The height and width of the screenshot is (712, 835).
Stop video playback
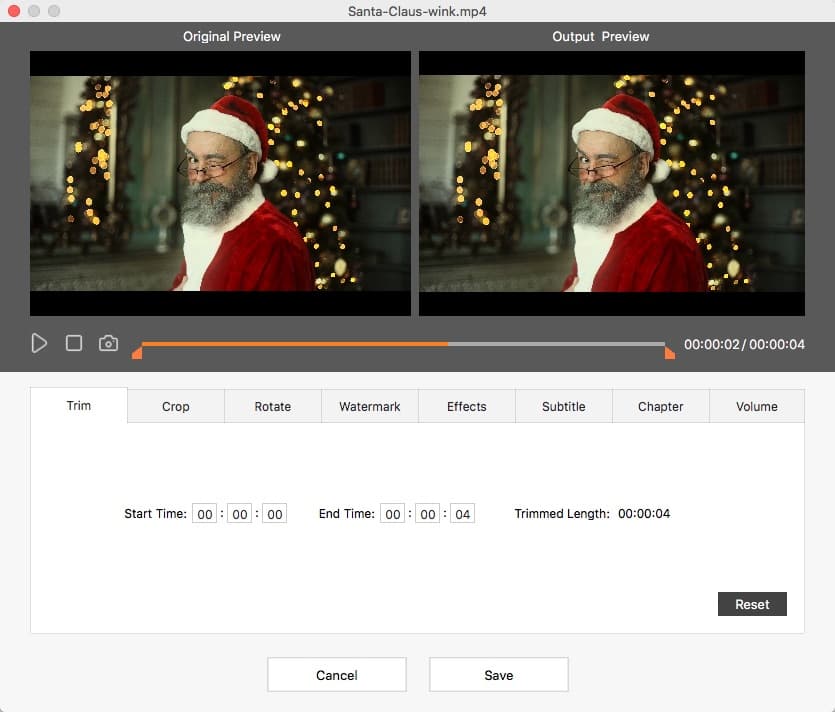[73, 343]
